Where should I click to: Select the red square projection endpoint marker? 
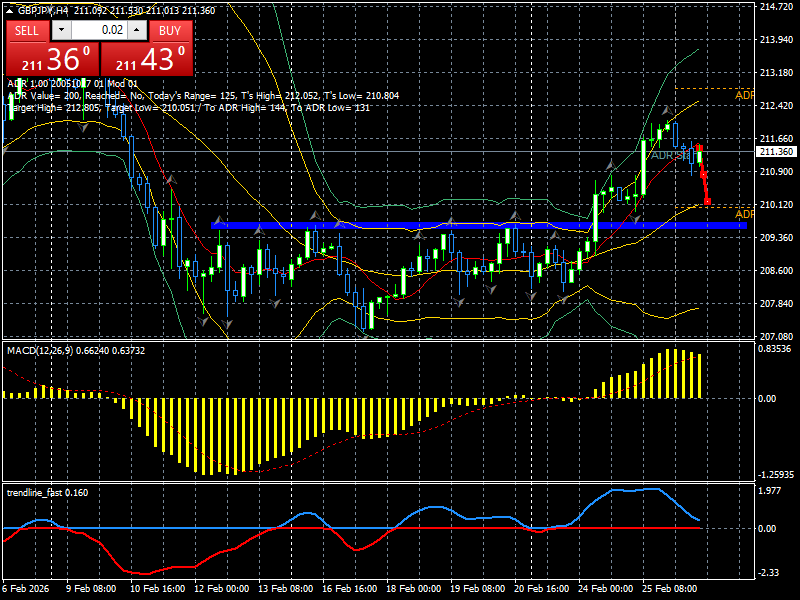(x=707, y=202)
